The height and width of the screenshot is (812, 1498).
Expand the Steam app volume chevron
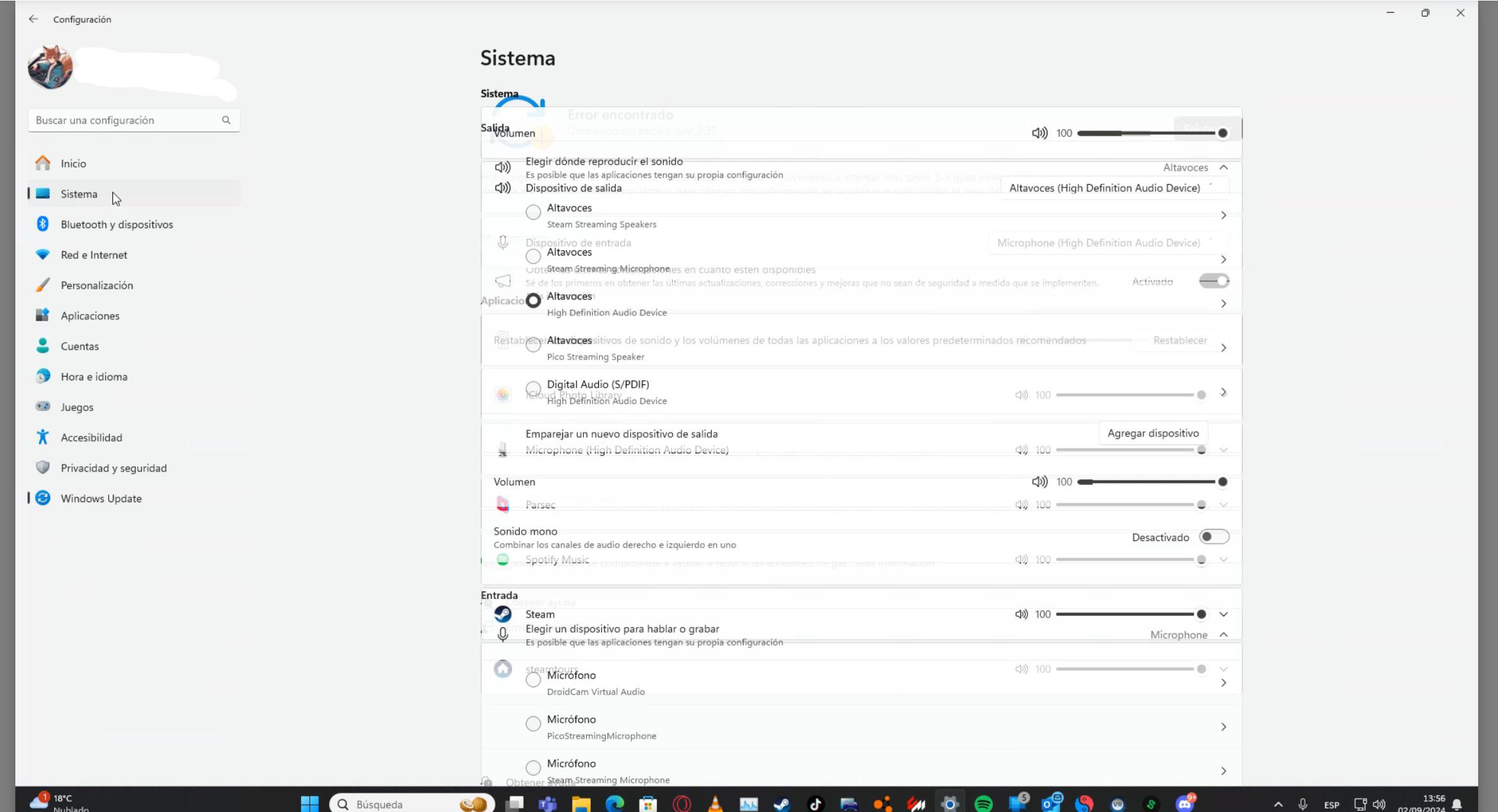point(1223,614)
